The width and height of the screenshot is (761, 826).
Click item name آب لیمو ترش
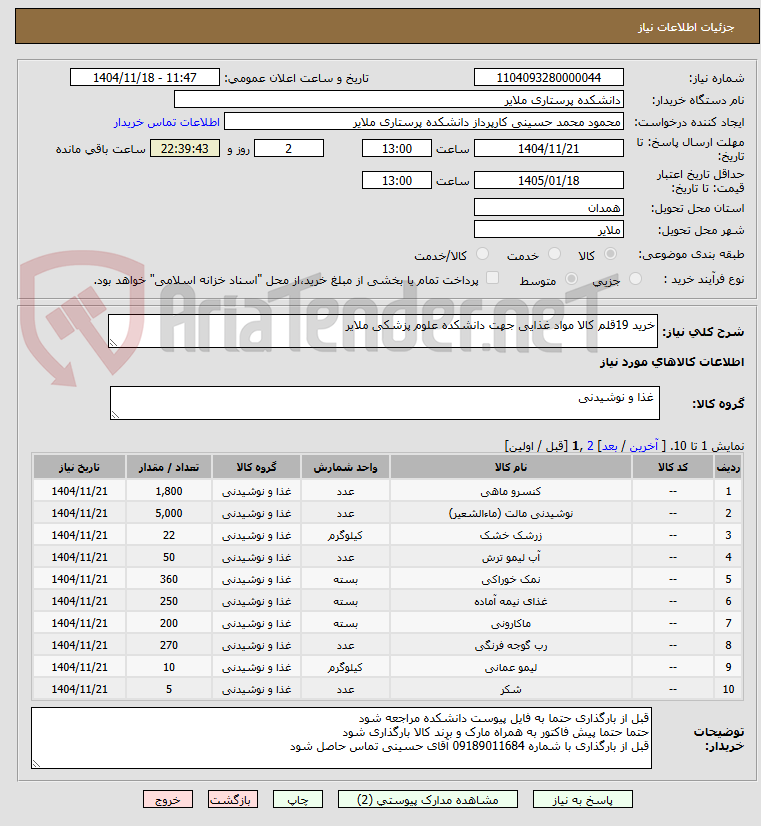coord(510,557)
